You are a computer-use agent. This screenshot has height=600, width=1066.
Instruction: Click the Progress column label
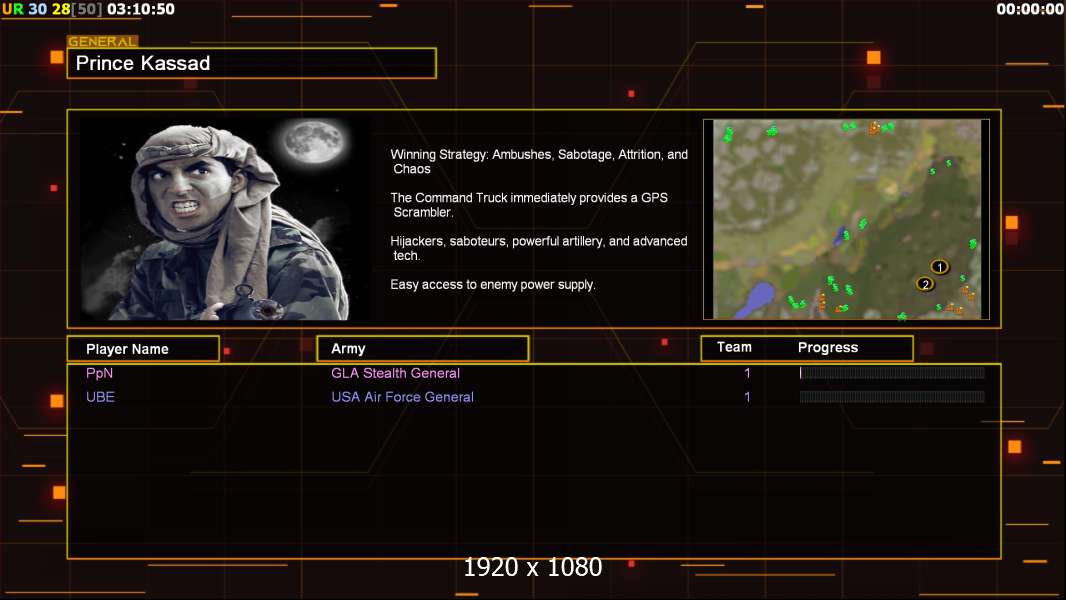[x=827, y=347]
